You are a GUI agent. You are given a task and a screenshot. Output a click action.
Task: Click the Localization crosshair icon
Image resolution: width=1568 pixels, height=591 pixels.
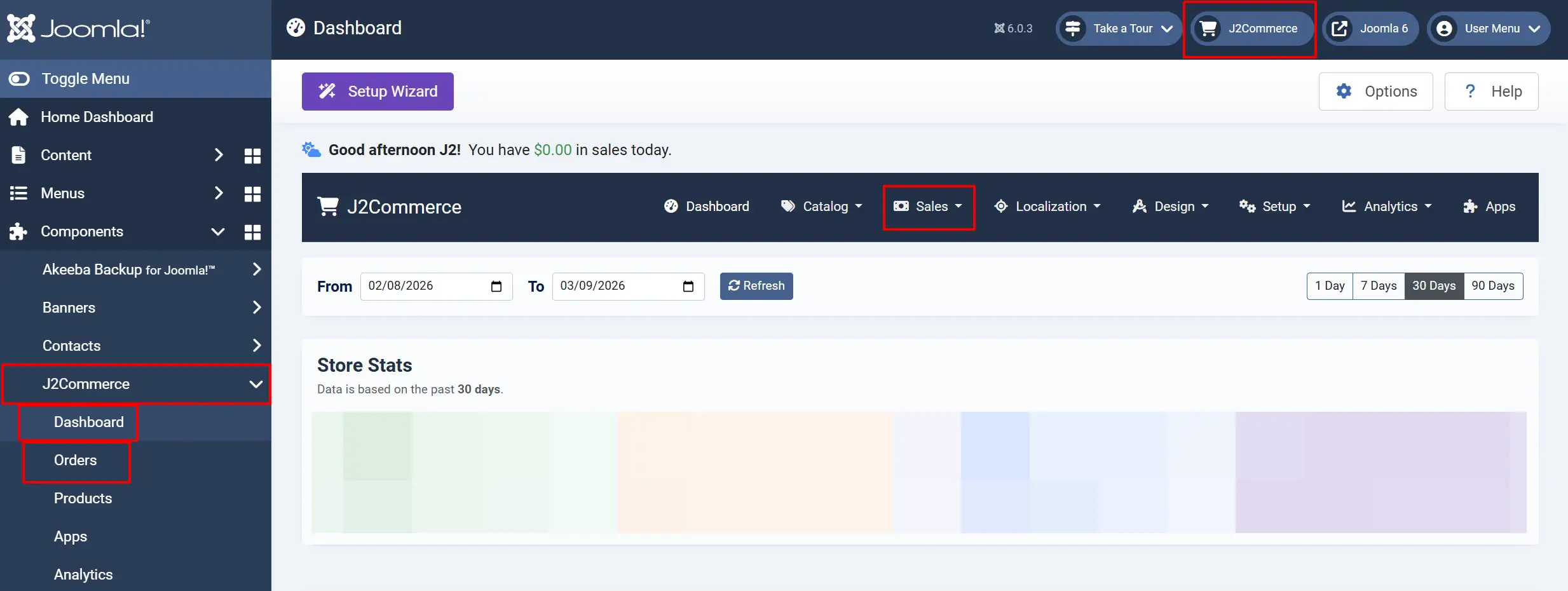pyautogui.click(x=1001, y=207)
